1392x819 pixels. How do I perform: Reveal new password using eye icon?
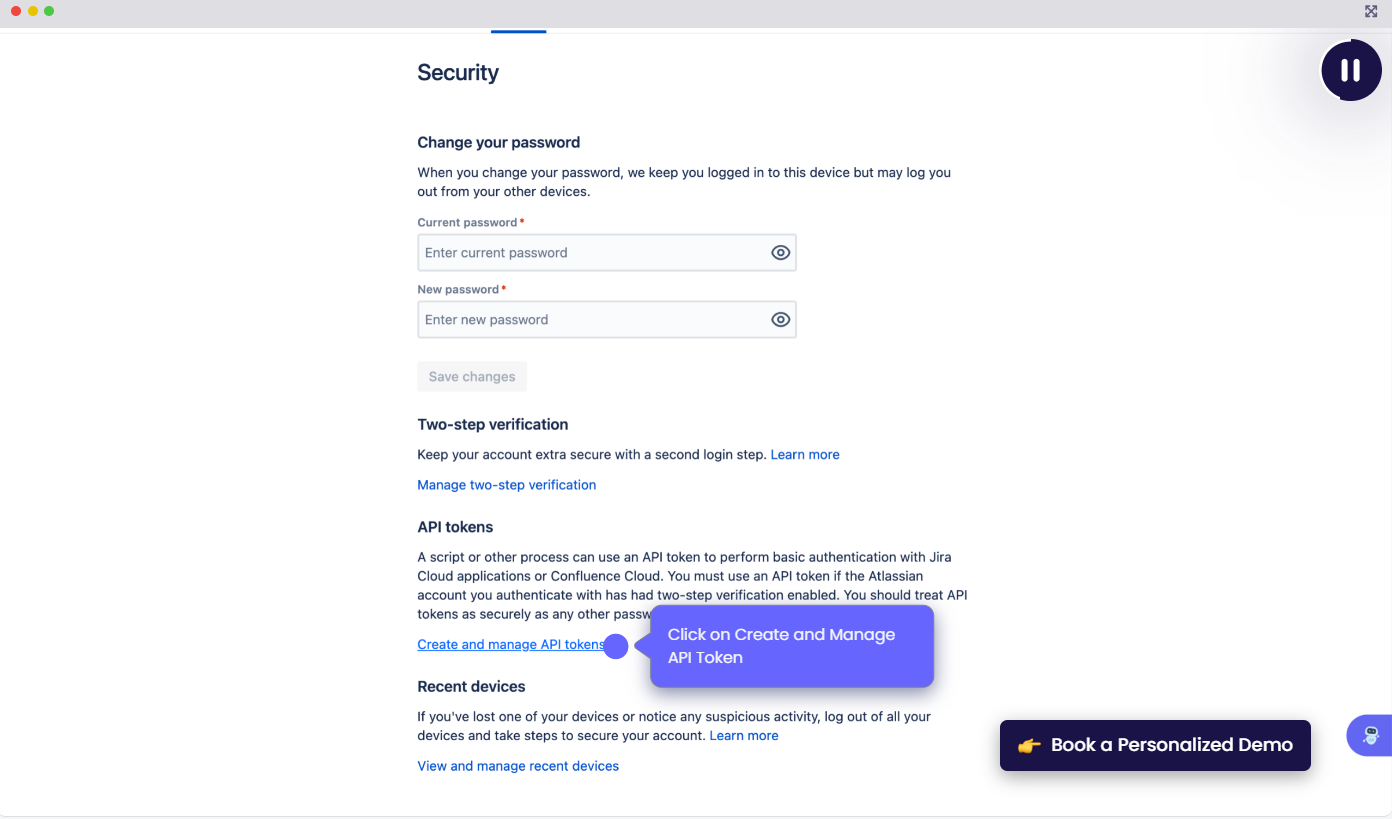coord(781,320)
